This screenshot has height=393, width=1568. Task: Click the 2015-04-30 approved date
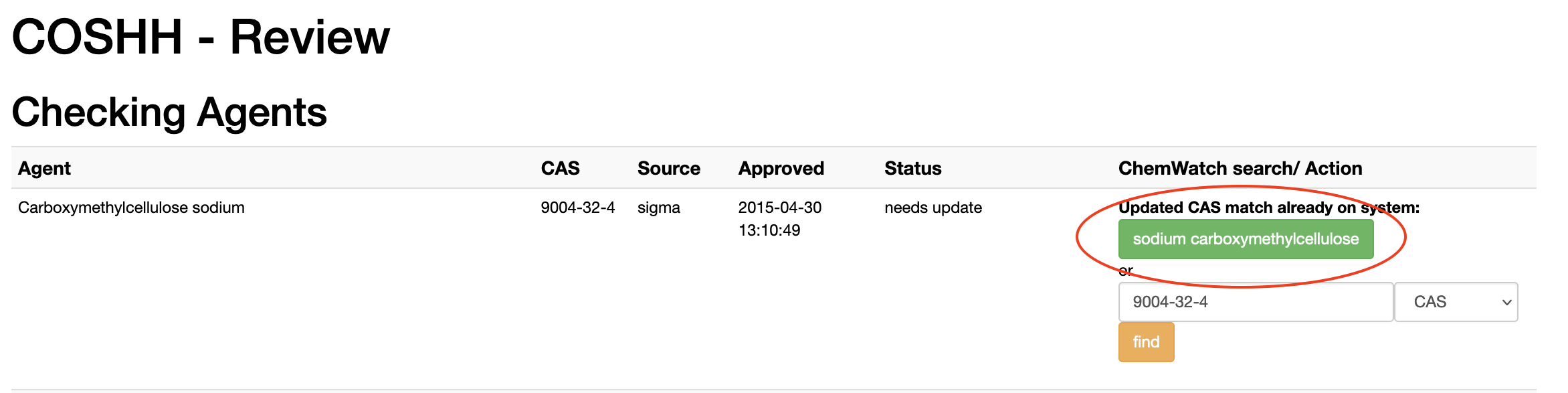(779, 208)
